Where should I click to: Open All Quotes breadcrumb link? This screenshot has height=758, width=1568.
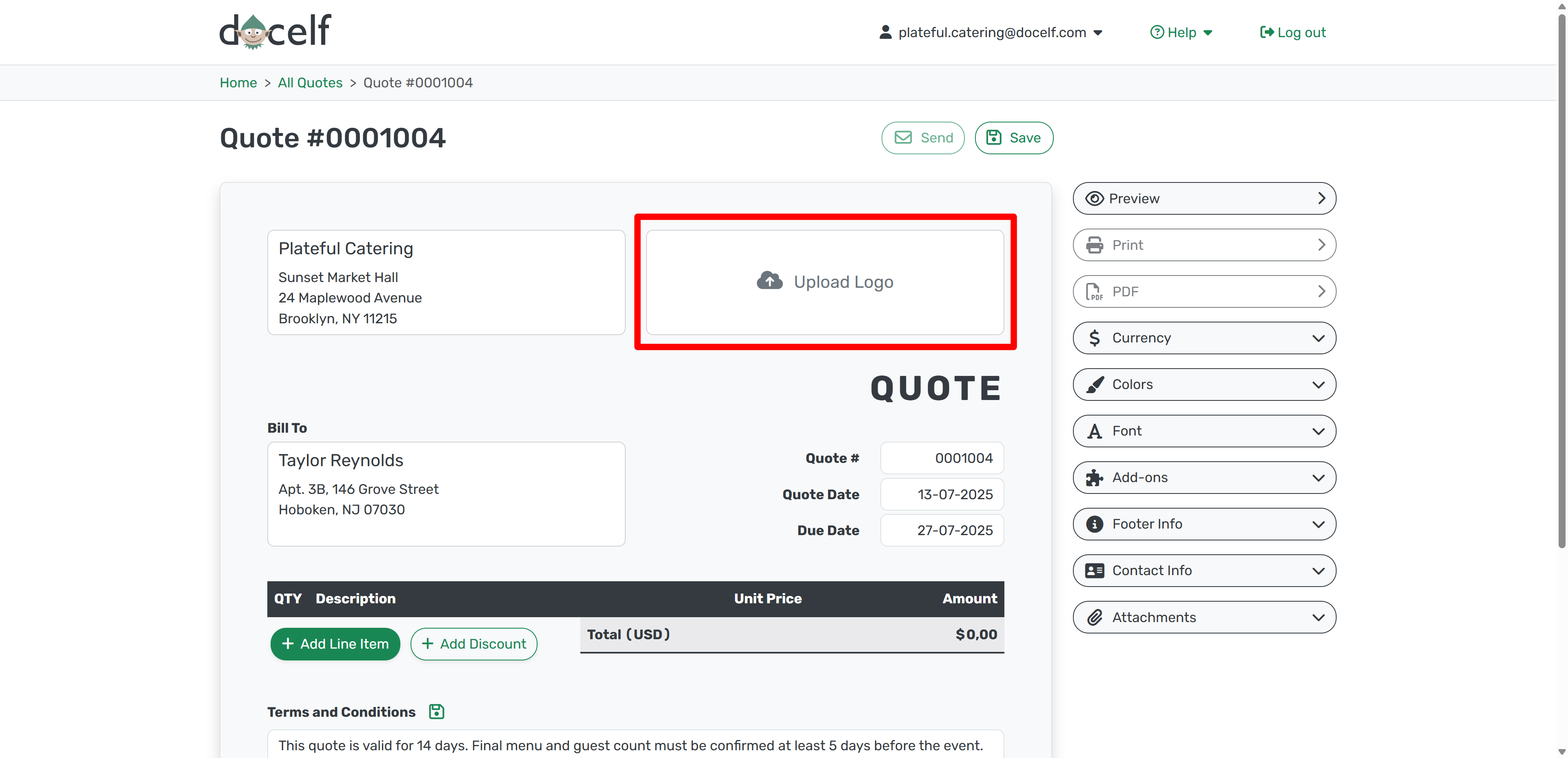(310, 83)
